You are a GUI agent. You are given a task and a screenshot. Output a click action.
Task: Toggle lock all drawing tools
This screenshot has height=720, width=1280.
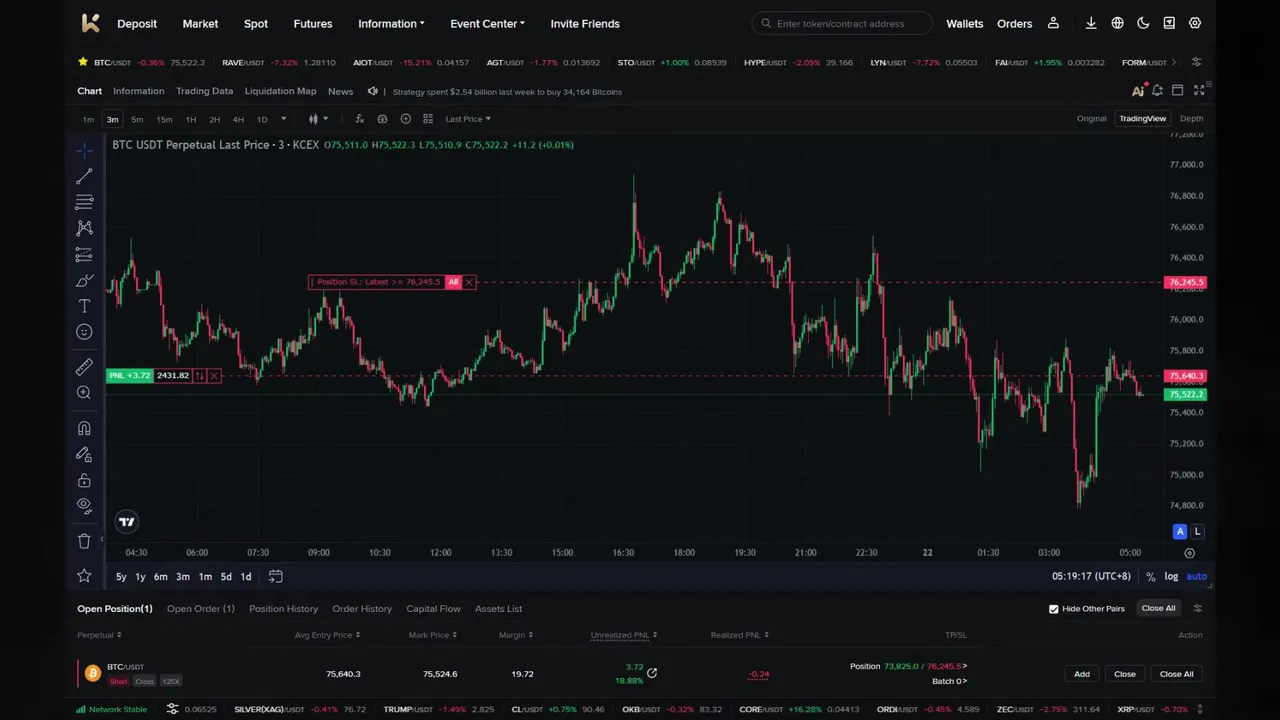coord(84,480)
